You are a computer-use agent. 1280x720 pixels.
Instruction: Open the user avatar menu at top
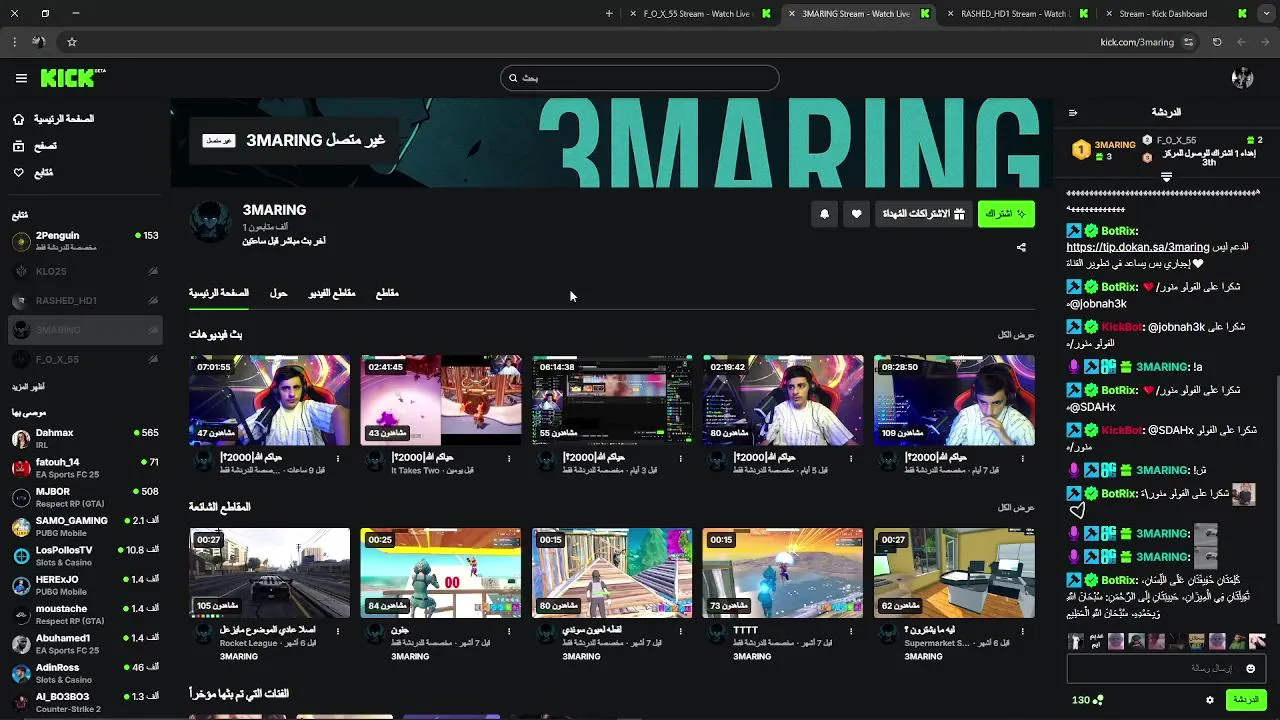tap(1242, 78)
